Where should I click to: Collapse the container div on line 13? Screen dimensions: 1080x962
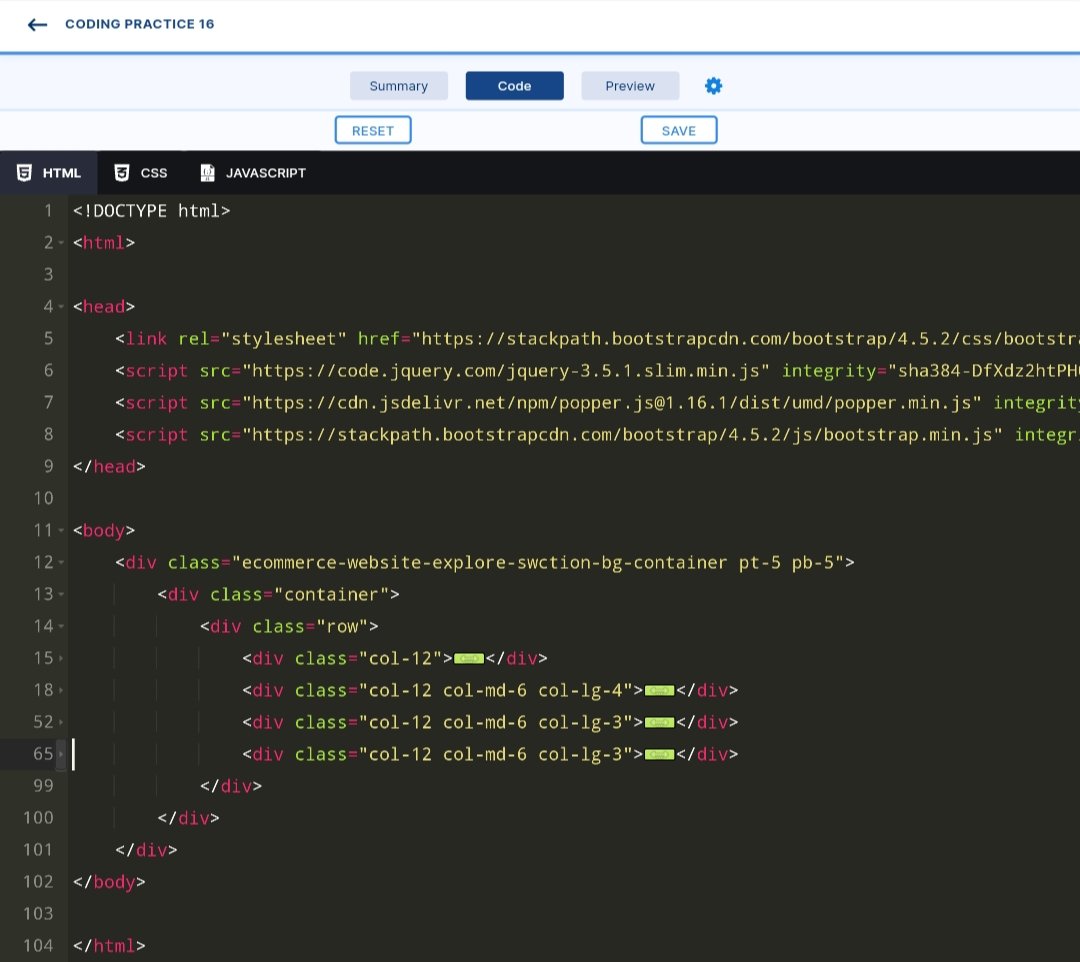(x=61, y=594)
